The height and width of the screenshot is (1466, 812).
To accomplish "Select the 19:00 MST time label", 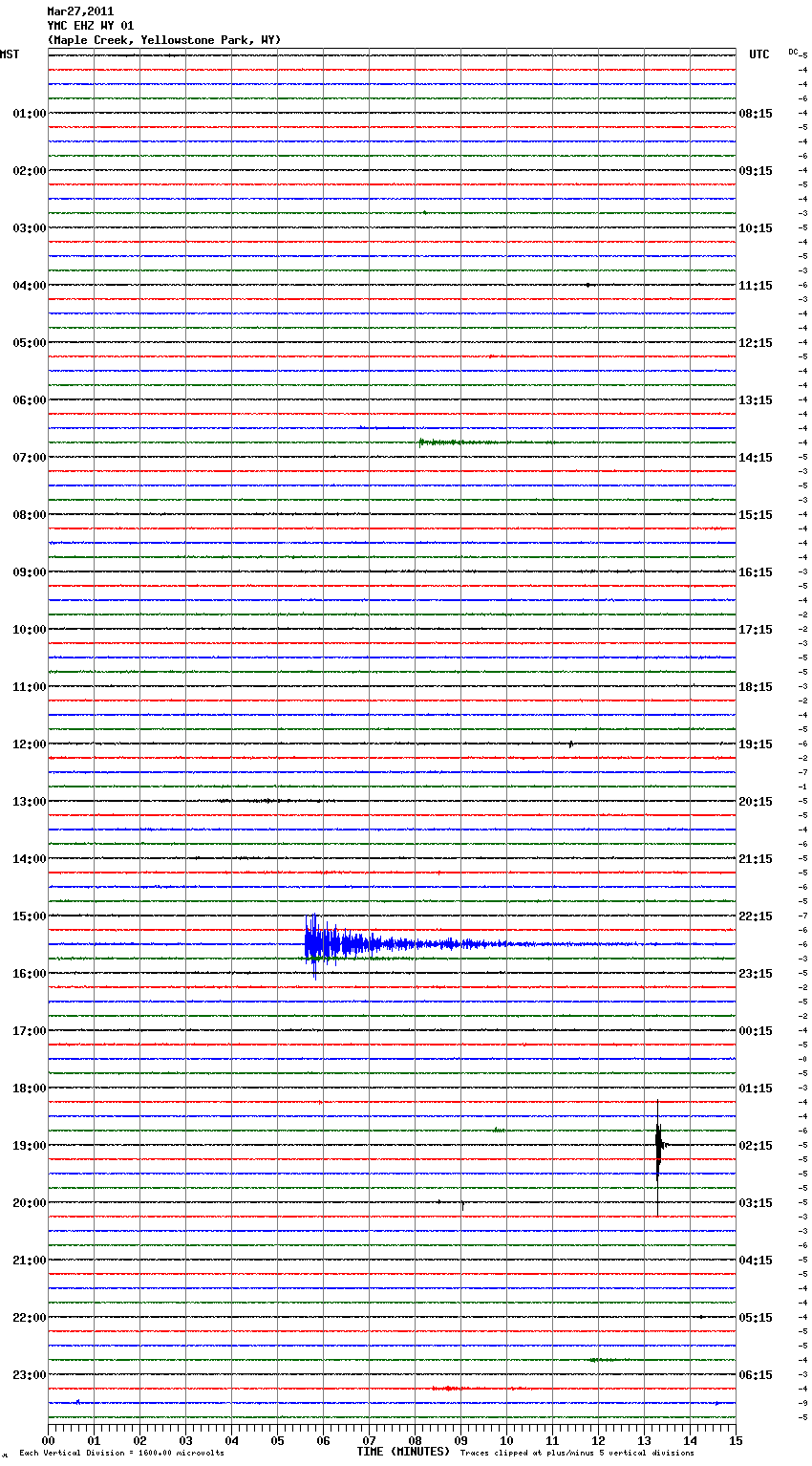I will 30,1146.
